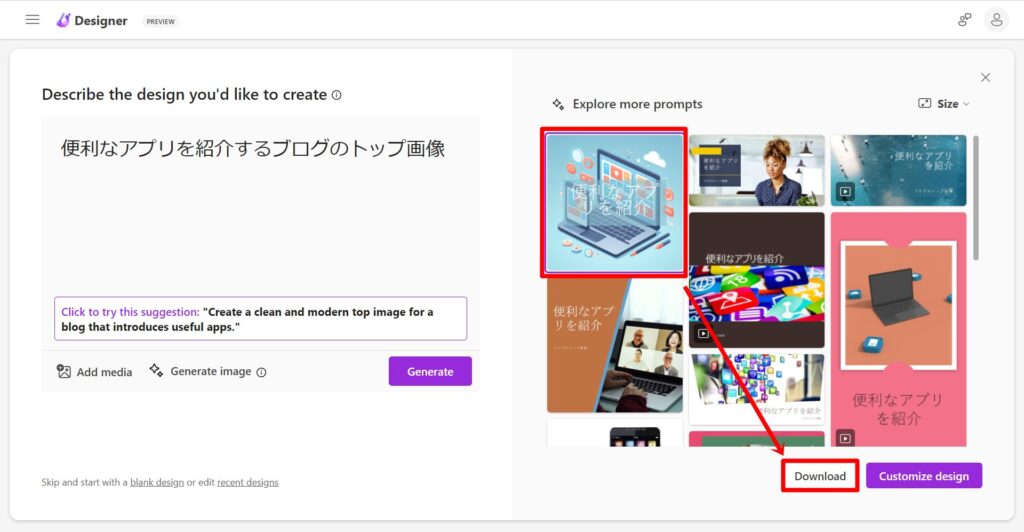Click video badge on the pink laptop thumbnail

(x=845, y=438)
